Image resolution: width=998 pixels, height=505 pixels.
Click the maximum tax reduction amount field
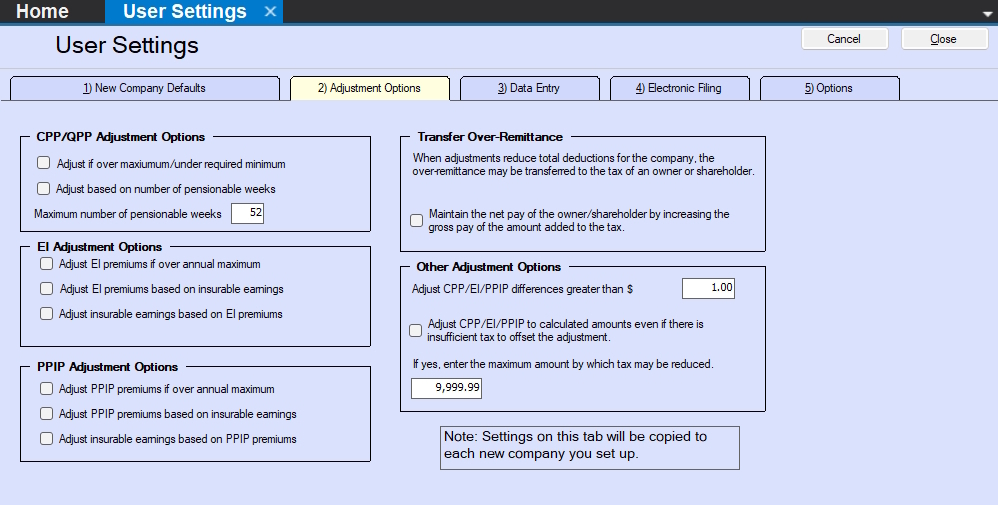446,388
